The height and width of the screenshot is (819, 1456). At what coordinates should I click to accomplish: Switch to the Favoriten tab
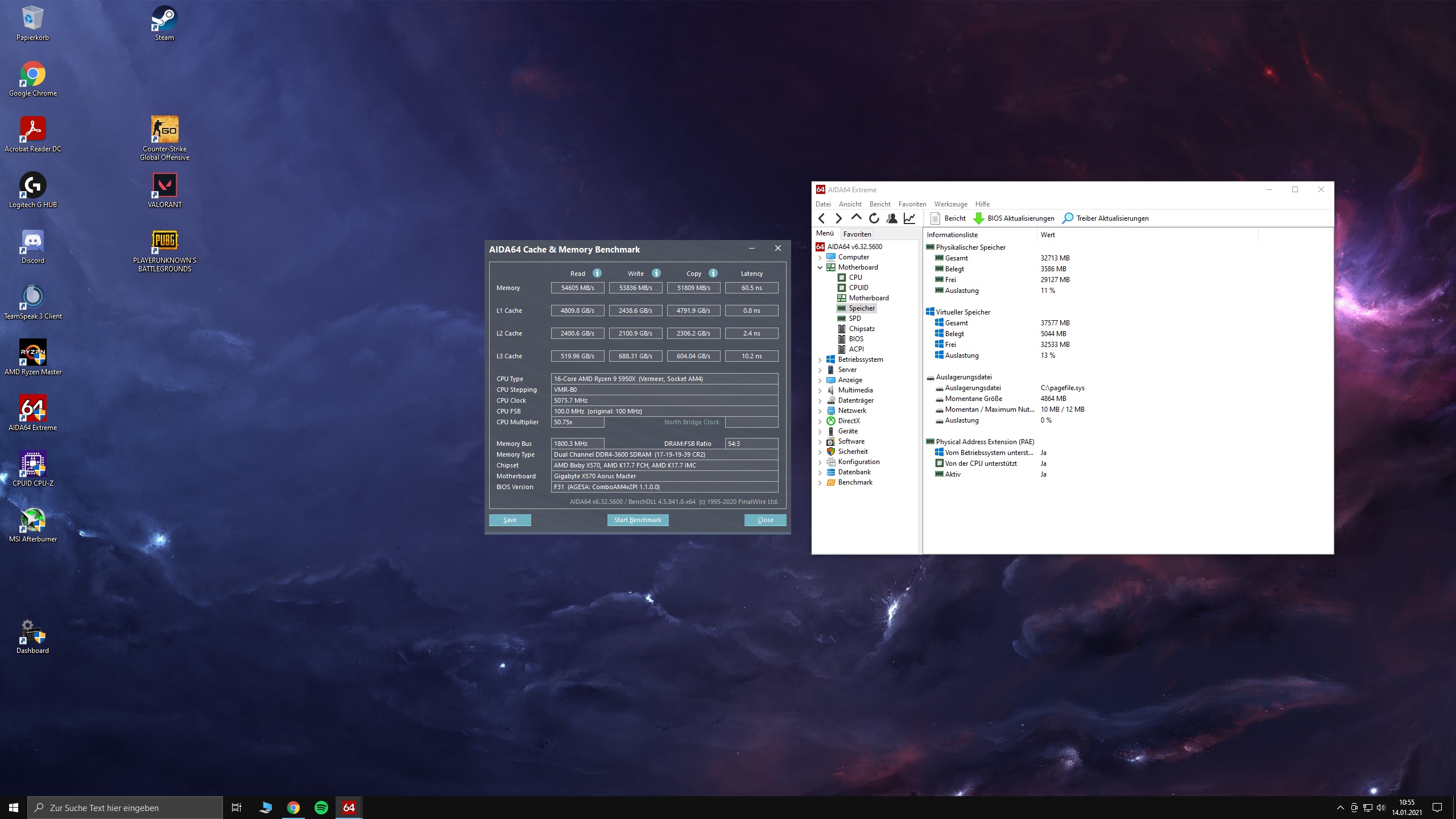pyautogui.click(x=857, y=234)
